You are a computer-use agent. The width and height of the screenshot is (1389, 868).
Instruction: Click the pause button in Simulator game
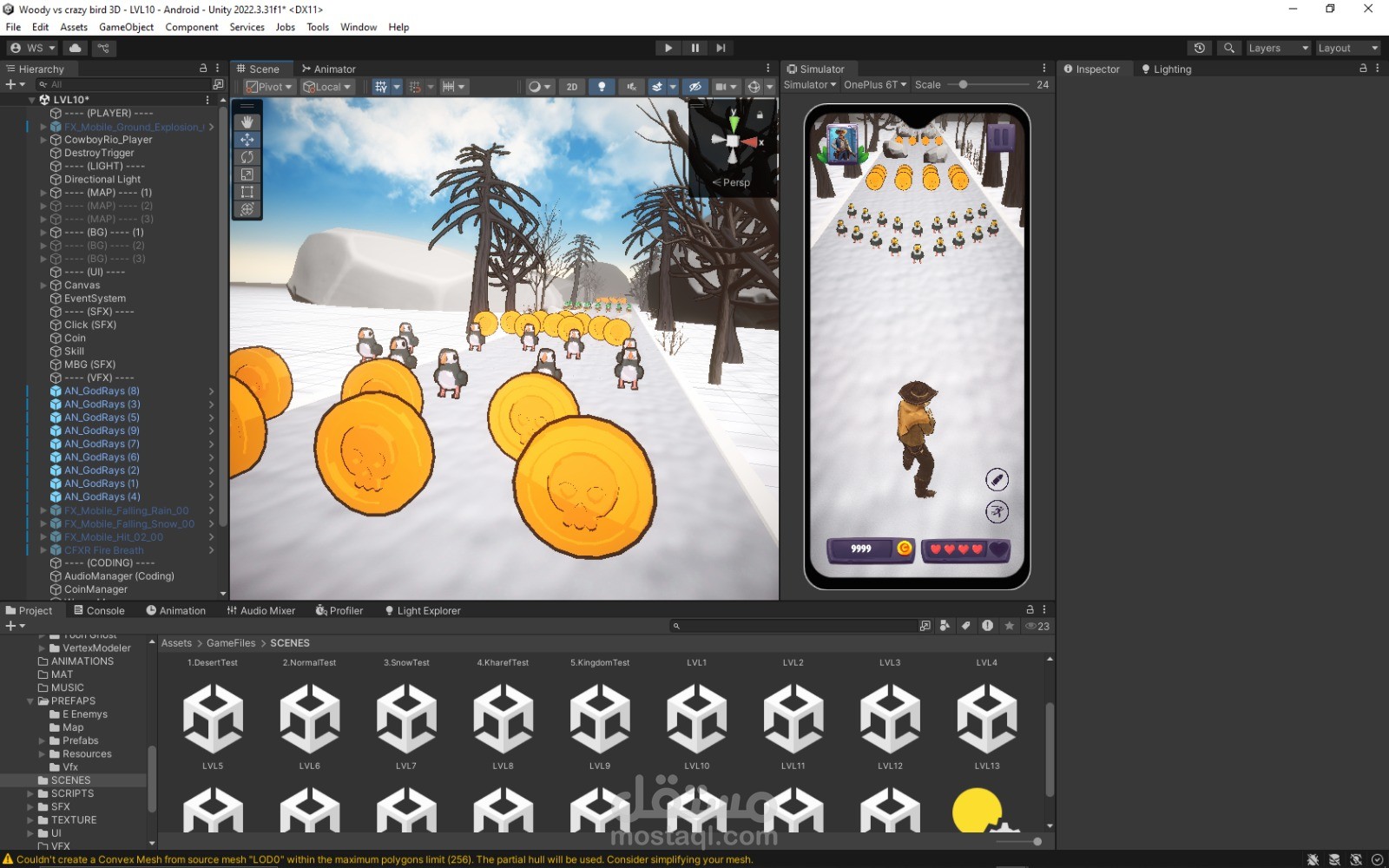click(x=1000, y=136)
